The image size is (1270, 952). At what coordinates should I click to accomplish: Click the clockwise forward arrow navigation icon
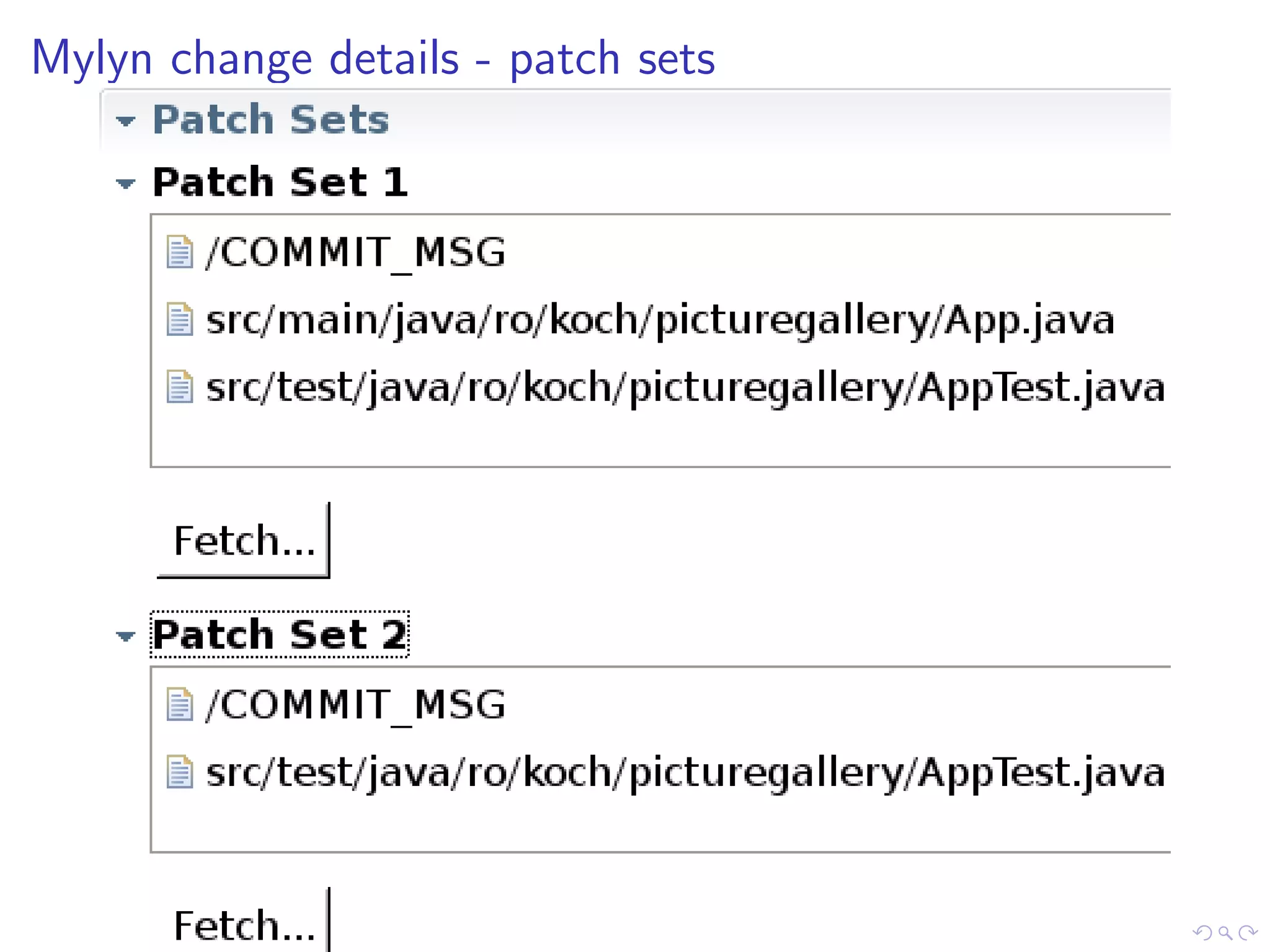1248,932
